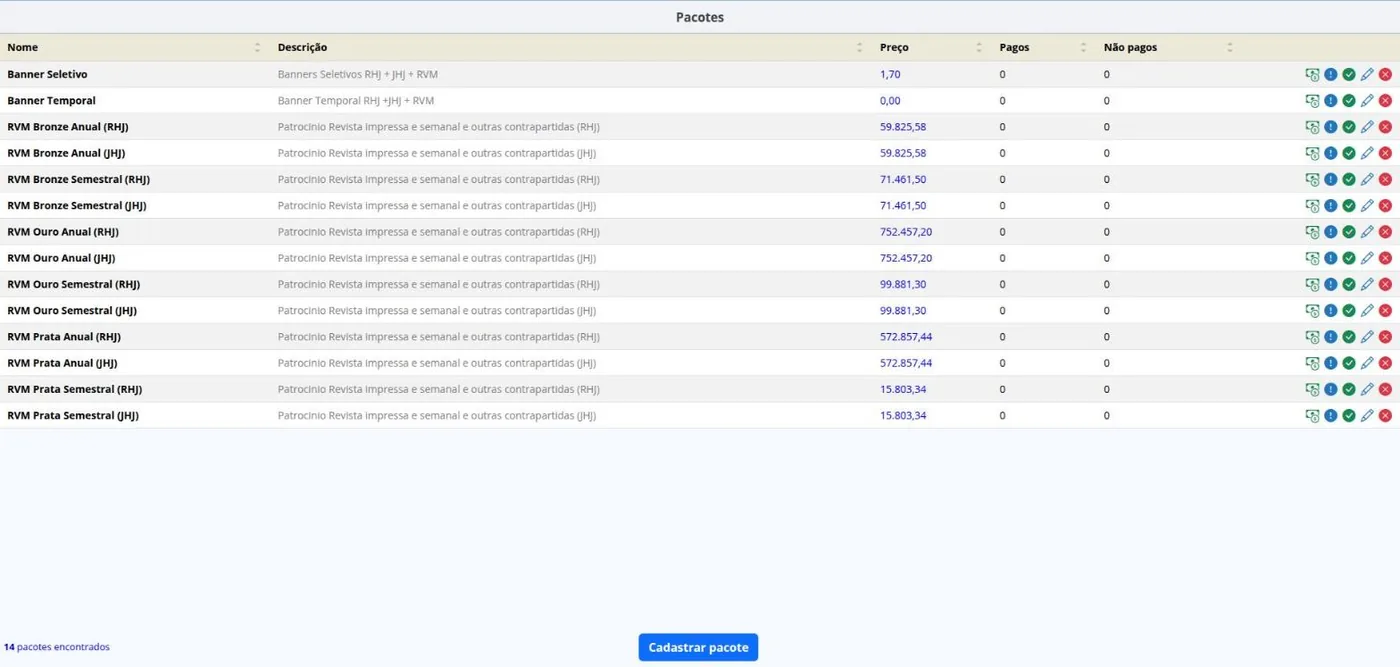Sort the table by the Descrição column arrows

click(x=859, y=47)
